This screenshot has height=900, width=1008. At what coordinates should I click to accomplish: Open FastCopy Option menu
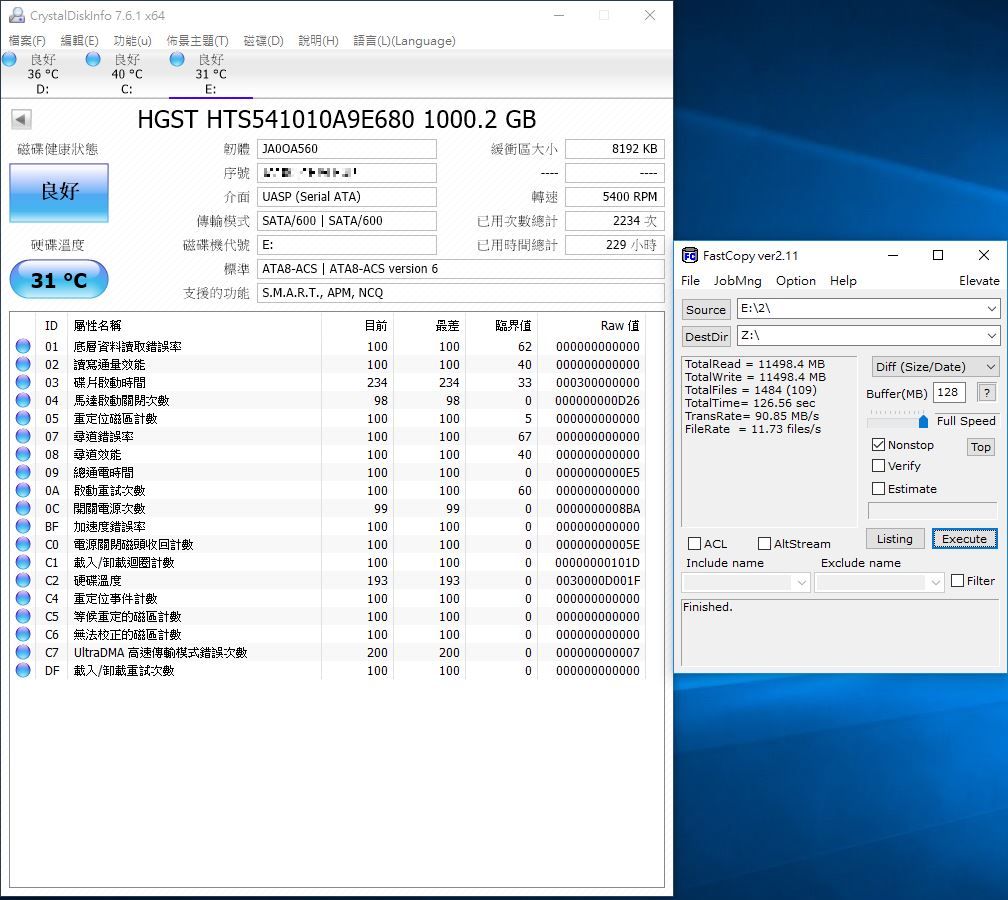click(796, 281)
